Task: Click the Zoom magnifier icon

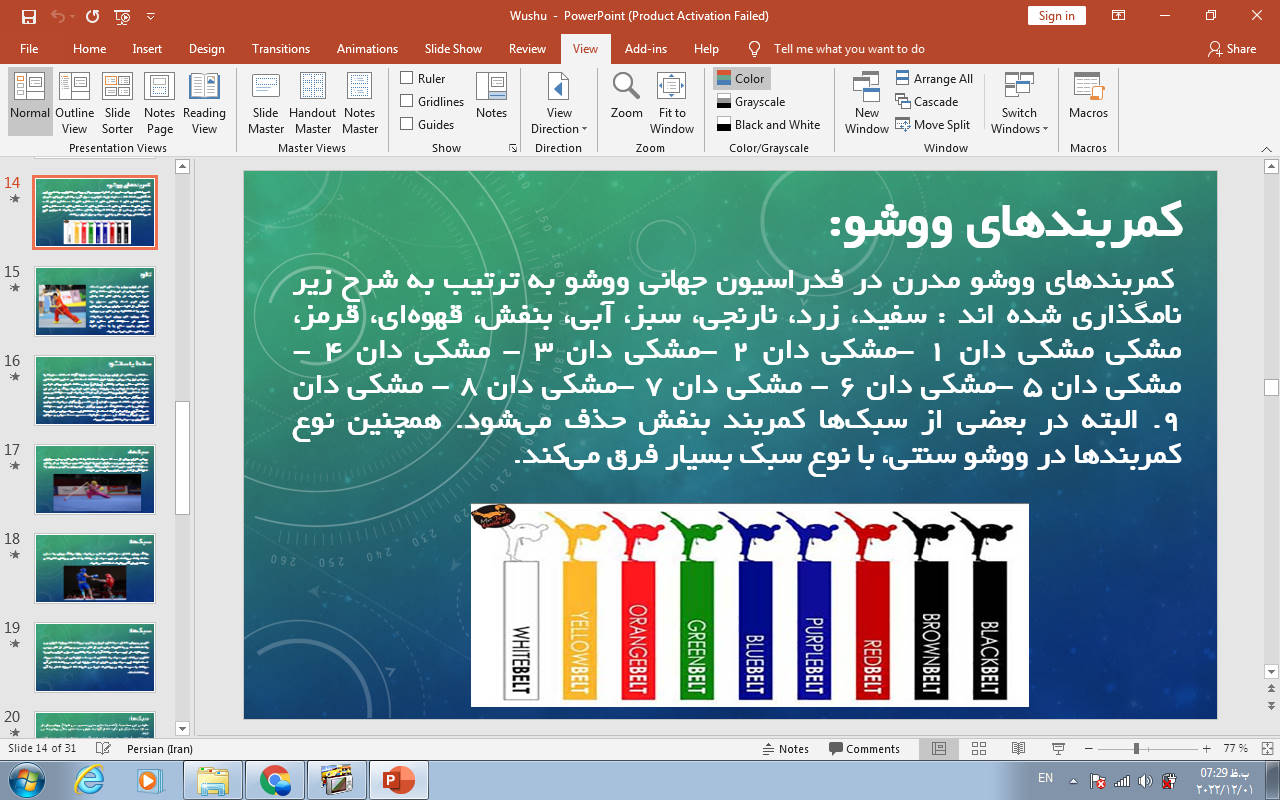Action: [627, 96]
